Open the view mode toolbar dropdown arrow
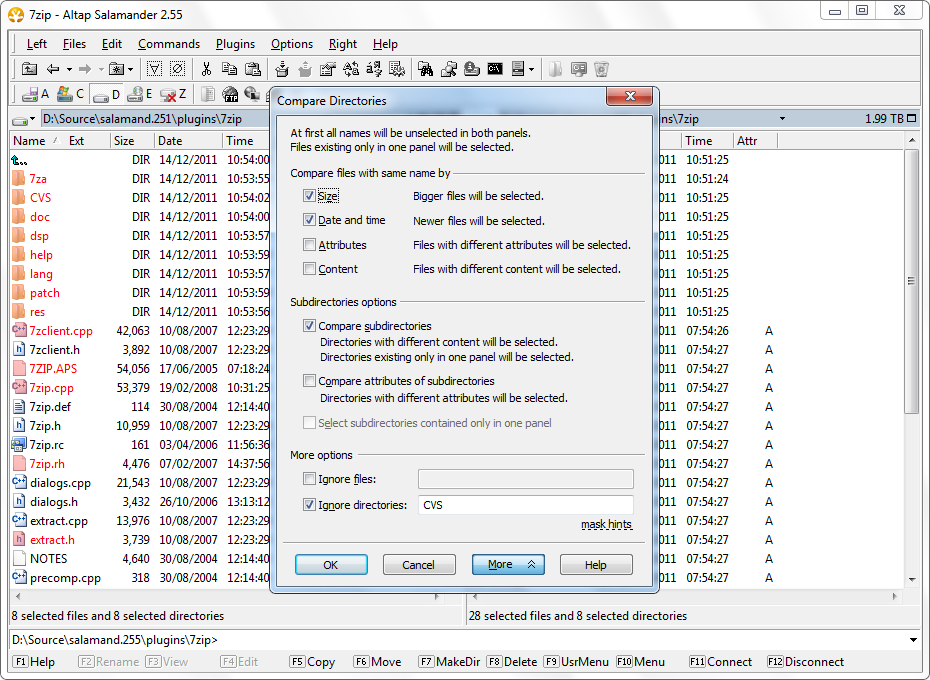 pyautogui.click(x=531, y=69)
